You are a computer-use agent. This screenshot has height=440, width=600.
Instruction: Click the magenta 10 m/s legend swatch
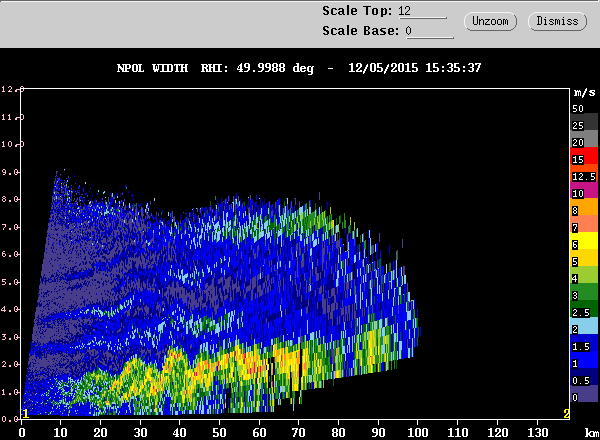[584, 190]
